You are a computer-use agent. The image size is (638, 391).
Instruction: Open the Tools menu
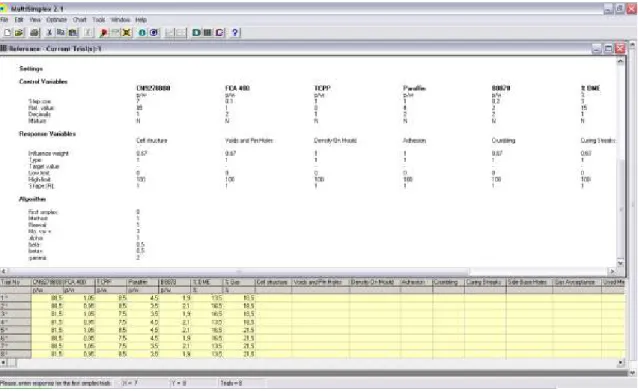pyautogui.click(x=98, y=20)
